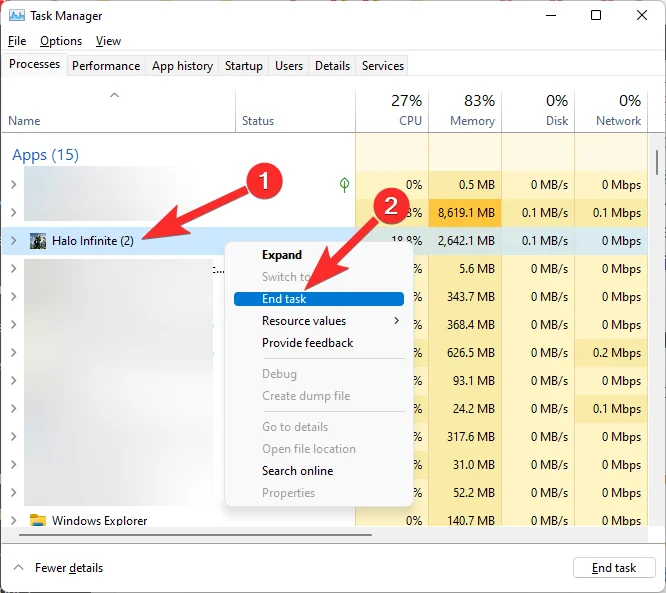Select the Windows Explorer row name
Viewport: 666px width, 593px height.
click(99, 520)
